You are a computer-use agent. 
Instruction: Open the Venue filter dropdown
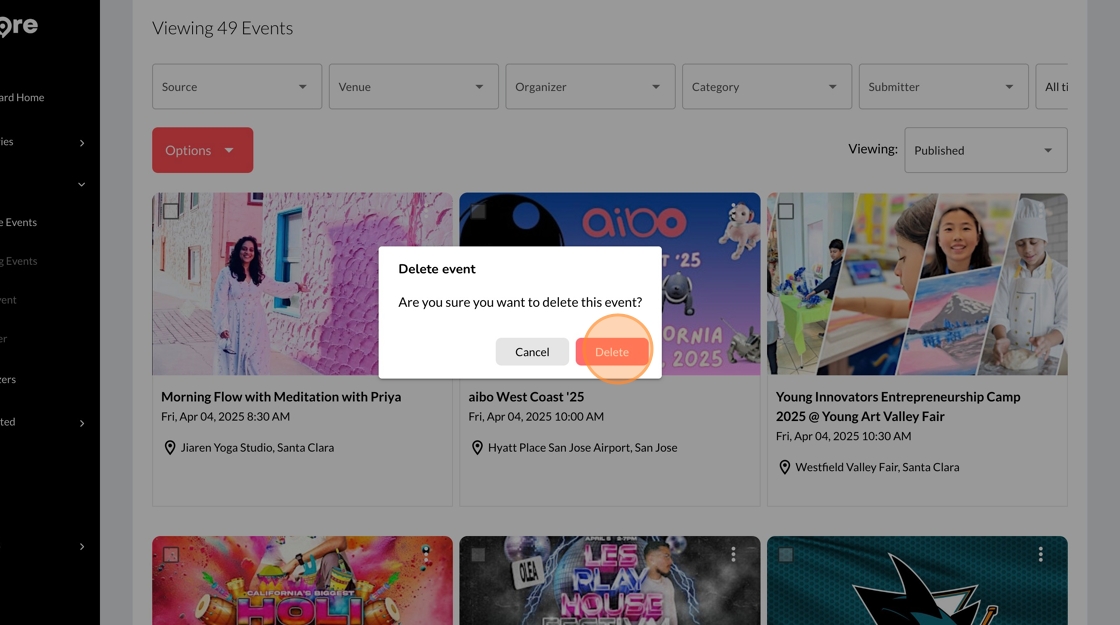pyautogui.click(x=414, y=86)
